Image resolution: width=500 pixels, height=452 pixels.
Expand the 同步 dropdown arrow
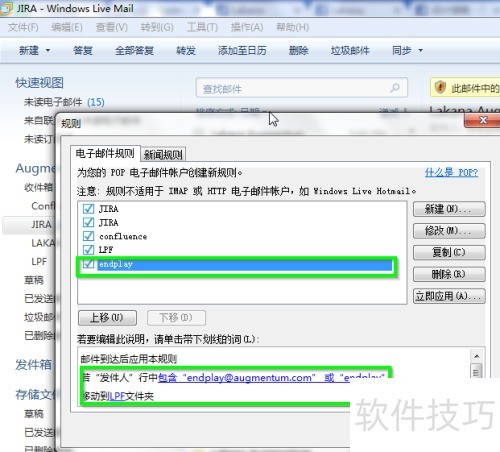tap(421, 51)
